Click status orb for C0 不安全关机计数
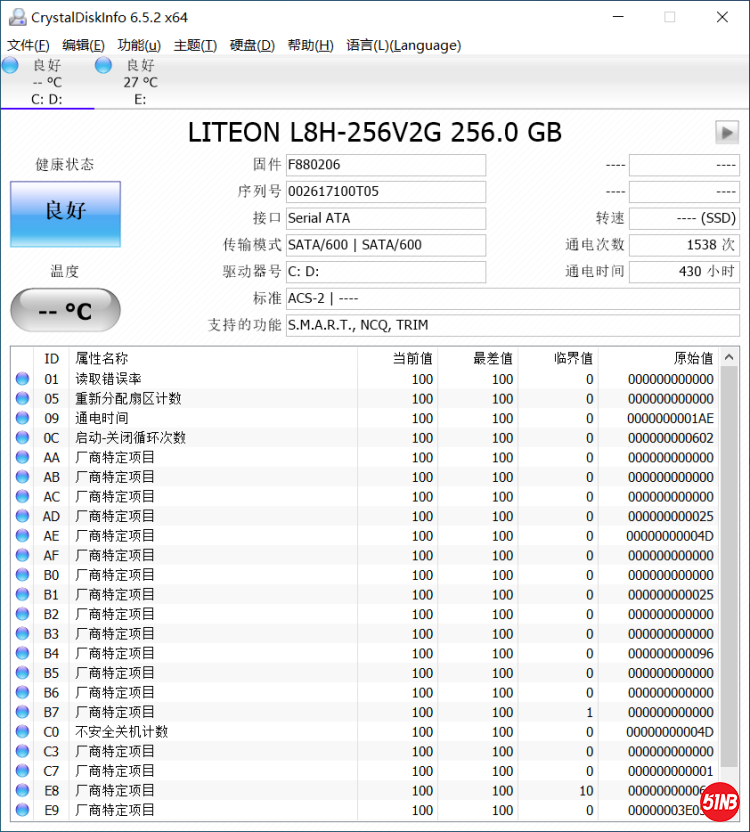Screen dimensions: 750x832 coord(22,732)
